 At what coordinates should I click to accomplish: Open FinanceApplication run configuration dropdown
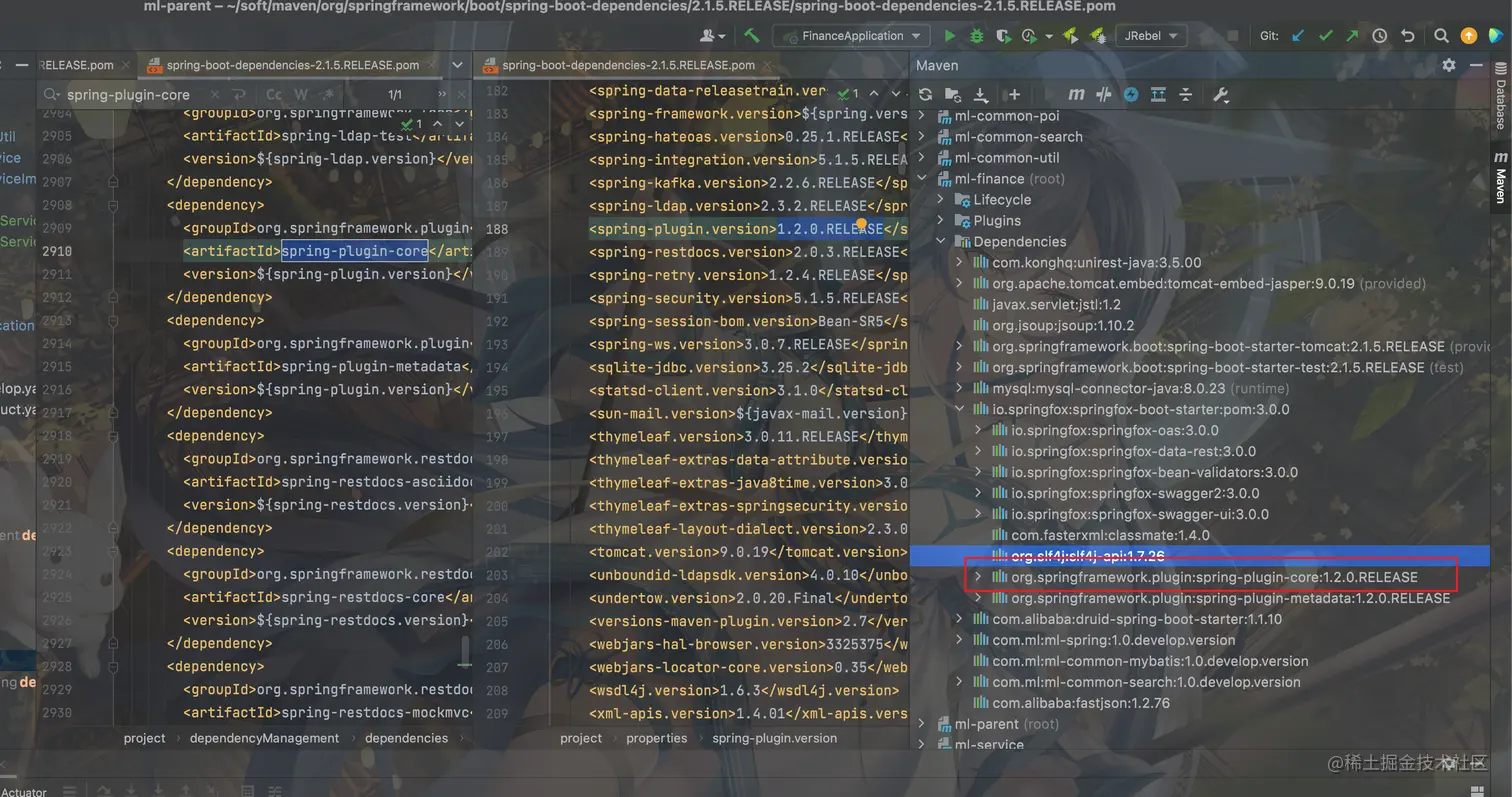(x=852, y=35)
